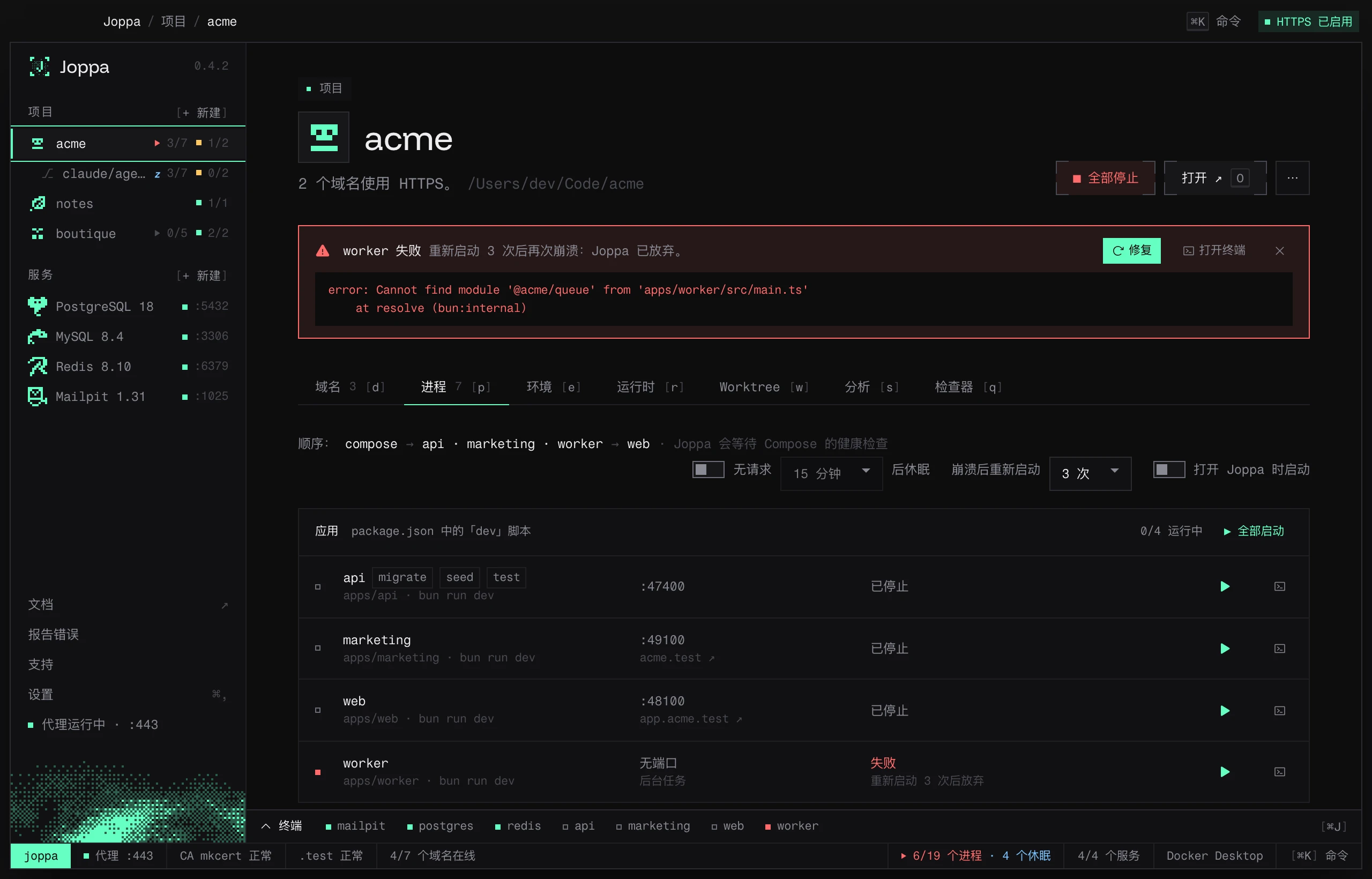The image size is (1372, 879).
Task: Switch to the 域名 tab
Action: pos(351,387)
